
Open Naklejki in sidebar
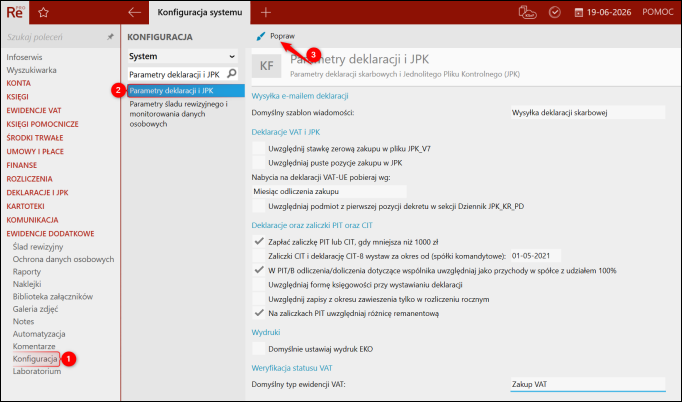click(27, 284)
